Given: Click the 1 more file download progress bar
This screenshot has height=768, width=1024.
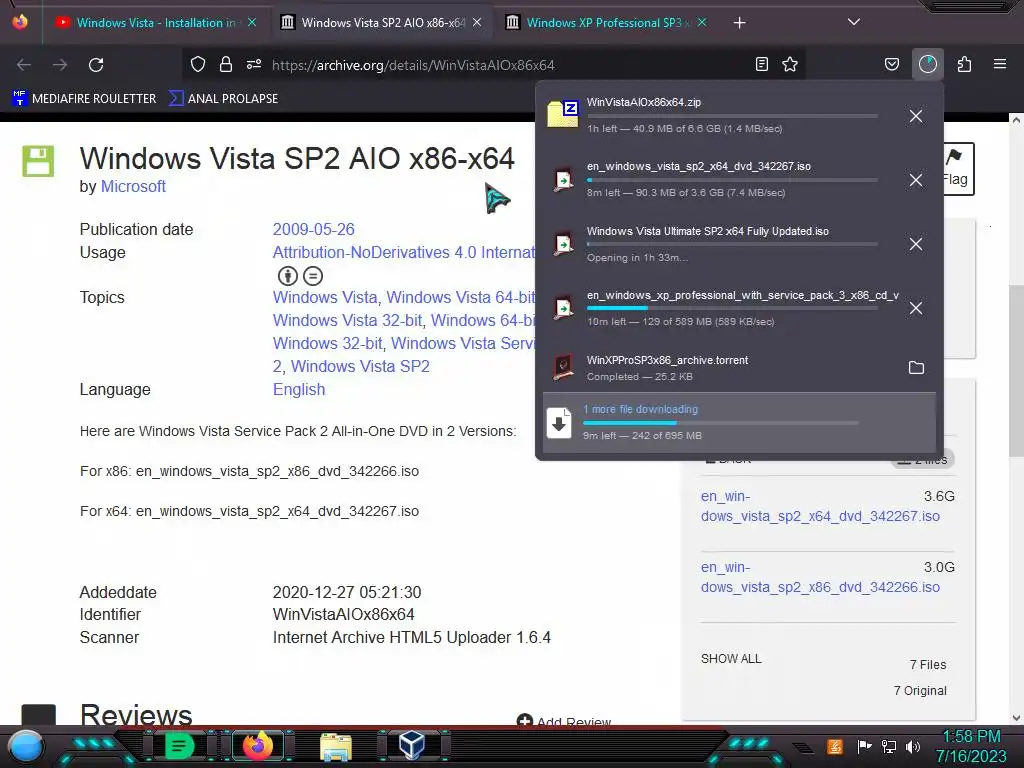Looking at the screenshot, I should (x=720, y=423).
